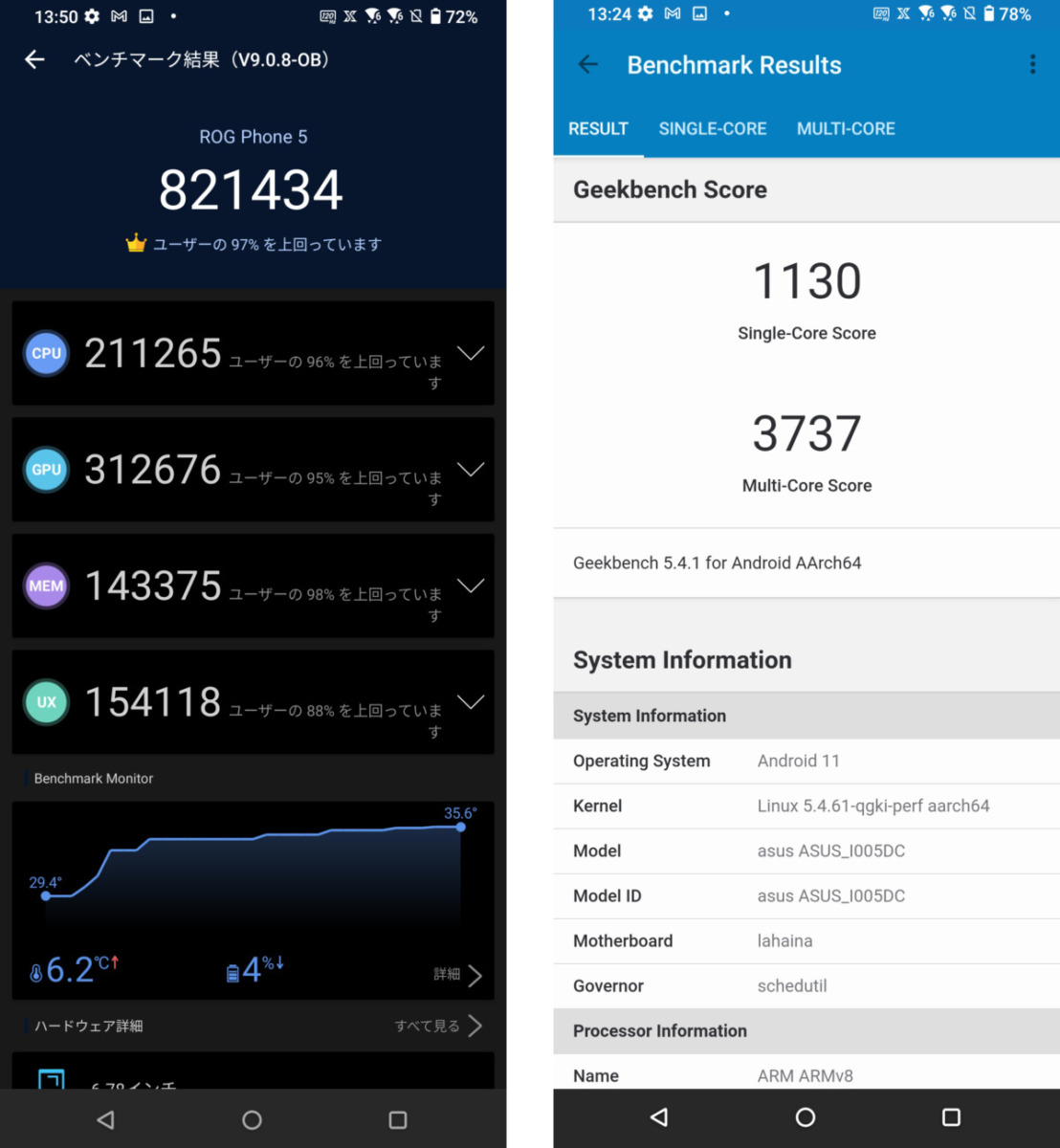Tap the MEM score badge icon
The width and height of the screenshot is (1060, 1148).
46,585
